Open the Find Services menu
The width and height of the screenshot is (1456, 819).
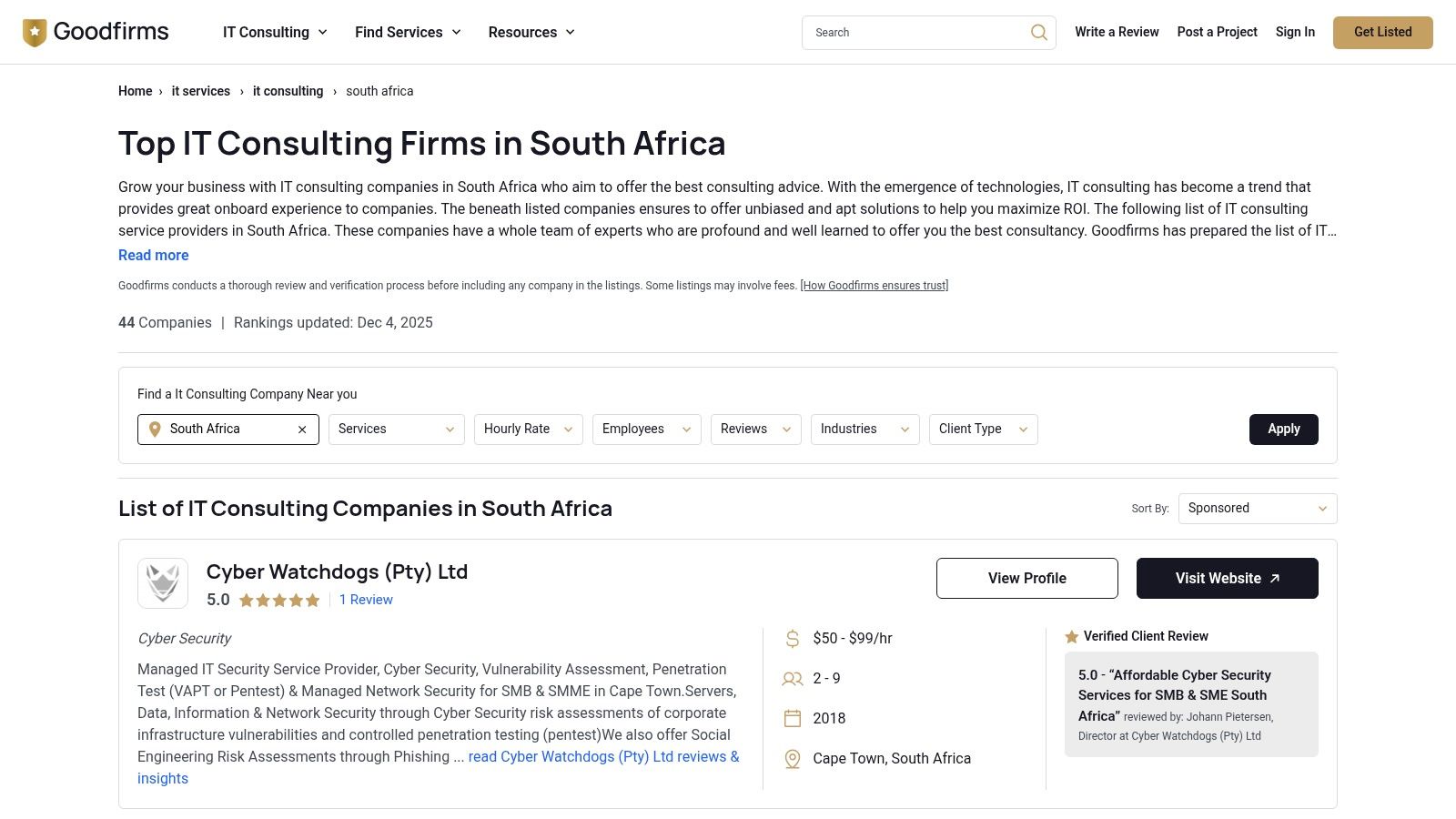[x=408, y=33]
